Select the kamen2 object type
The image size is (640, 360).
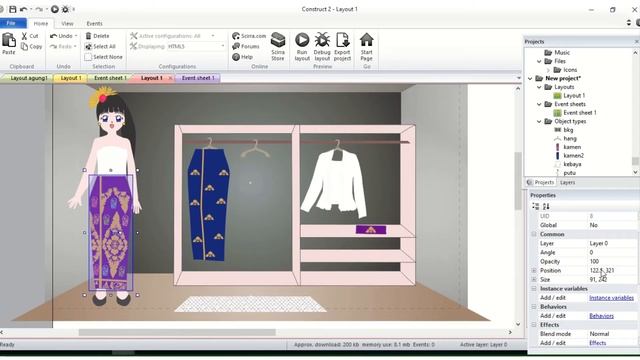coord(573,156)
